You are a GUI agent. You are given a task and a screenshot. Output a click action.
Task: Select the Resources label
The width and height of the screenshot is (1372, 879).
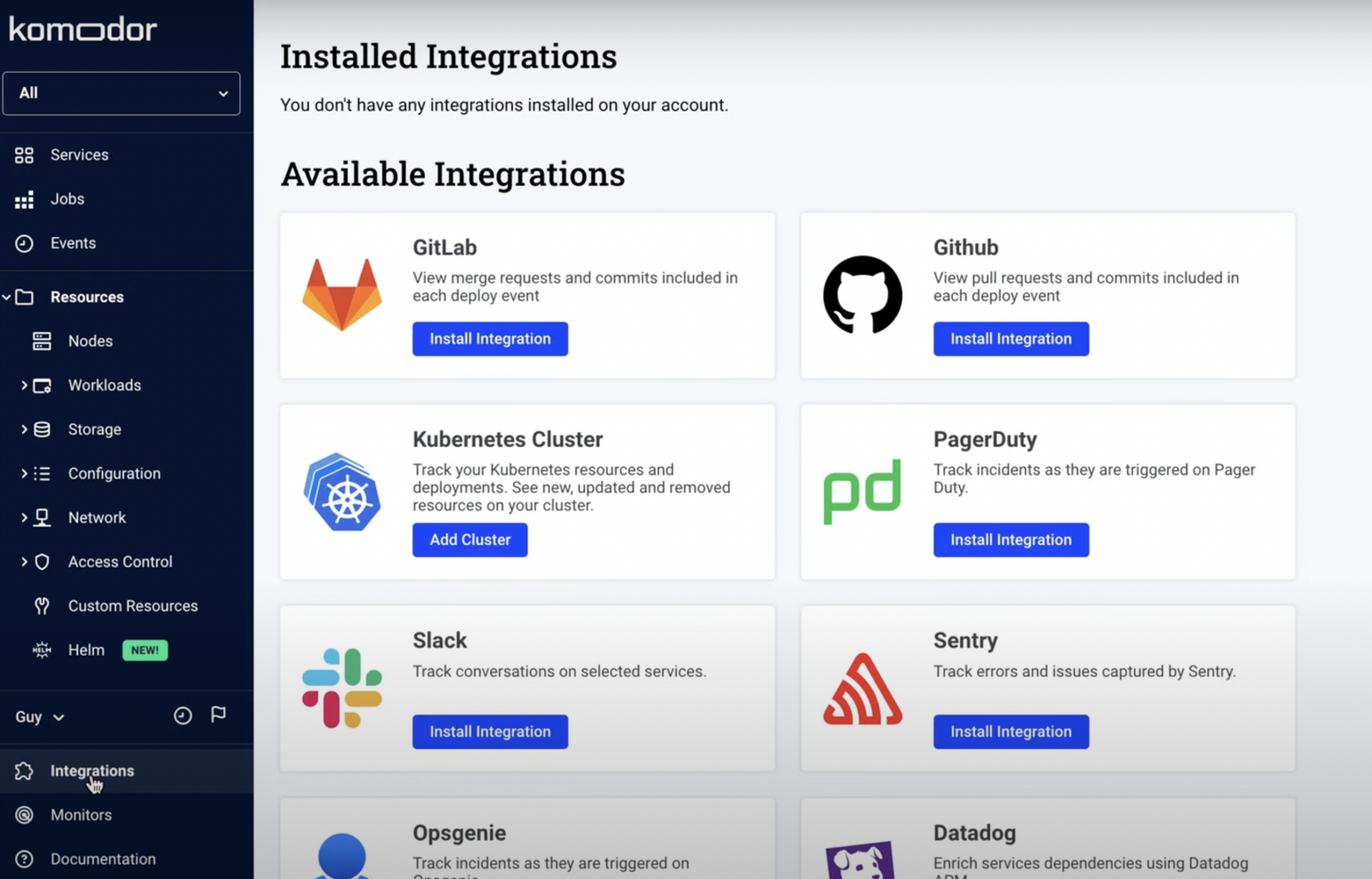(x=87, y=297)
